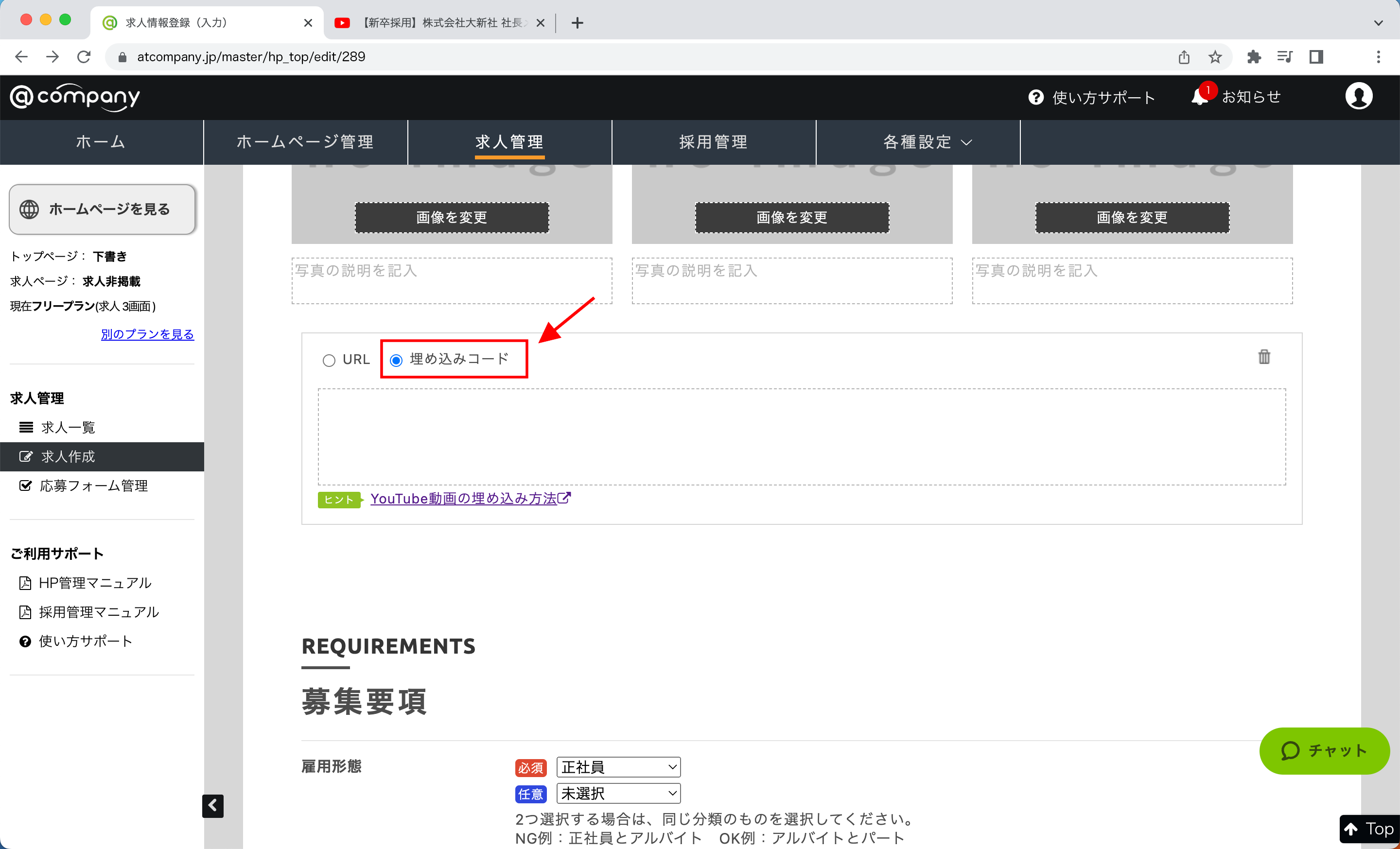Image resolution: width=1400 pixels, height=849 pixels.
Task: Select the 埋め込みコード radio button
Action: [x=396, y=361]
